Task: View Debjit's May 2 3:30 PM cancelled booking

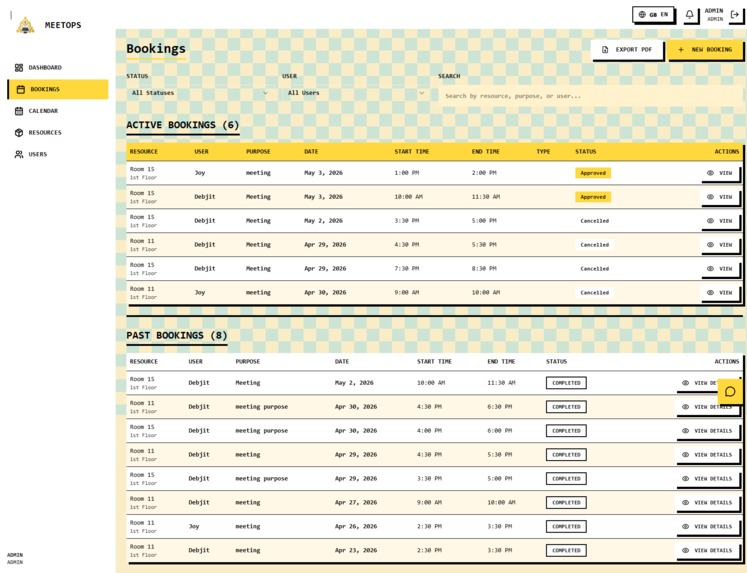Action: 720,221
